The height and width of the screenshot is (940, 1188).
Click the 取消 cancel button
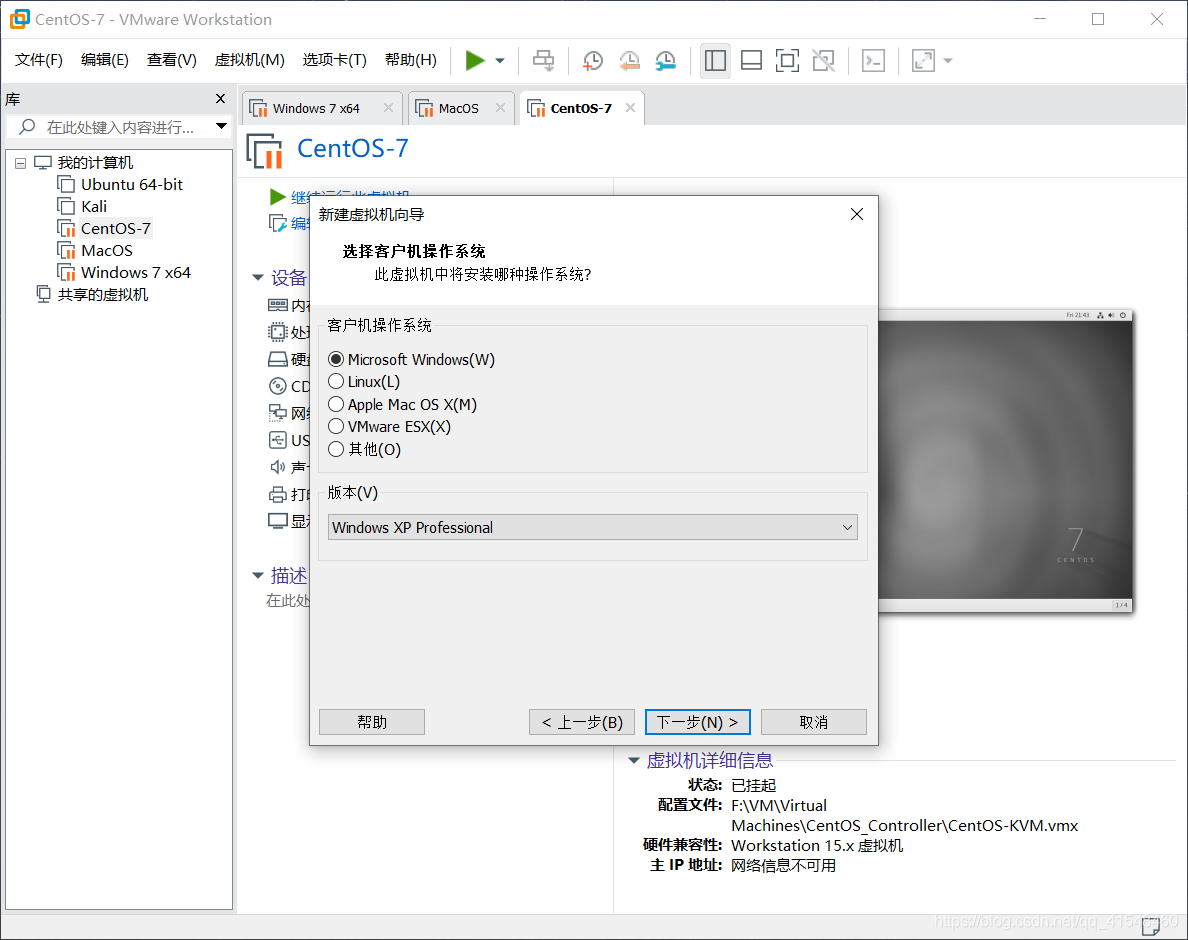(814, 722)
